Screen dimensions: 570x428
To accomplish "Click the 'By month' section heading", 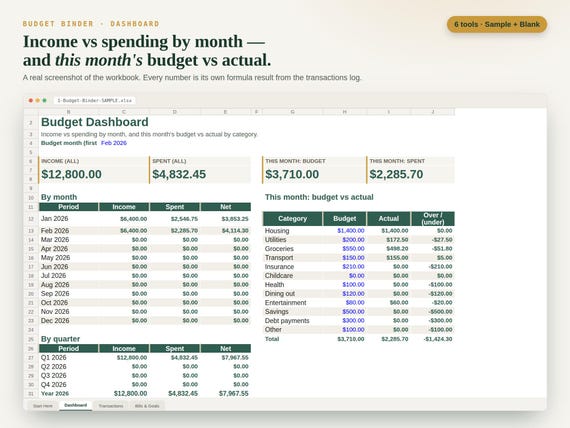I will point(59,197).
